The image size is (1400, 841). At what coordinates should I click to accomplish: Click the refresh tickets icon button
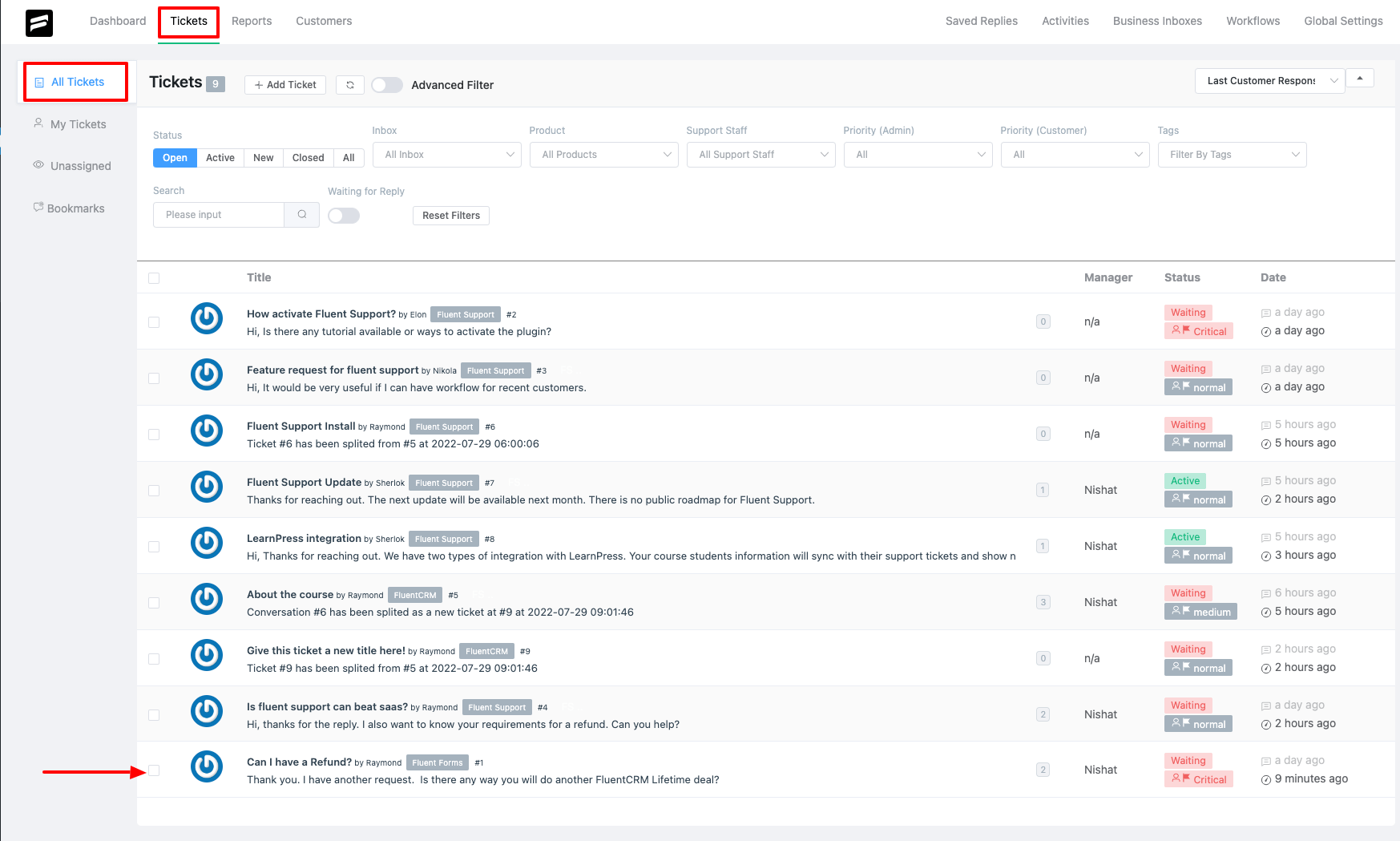pos(350,84)
